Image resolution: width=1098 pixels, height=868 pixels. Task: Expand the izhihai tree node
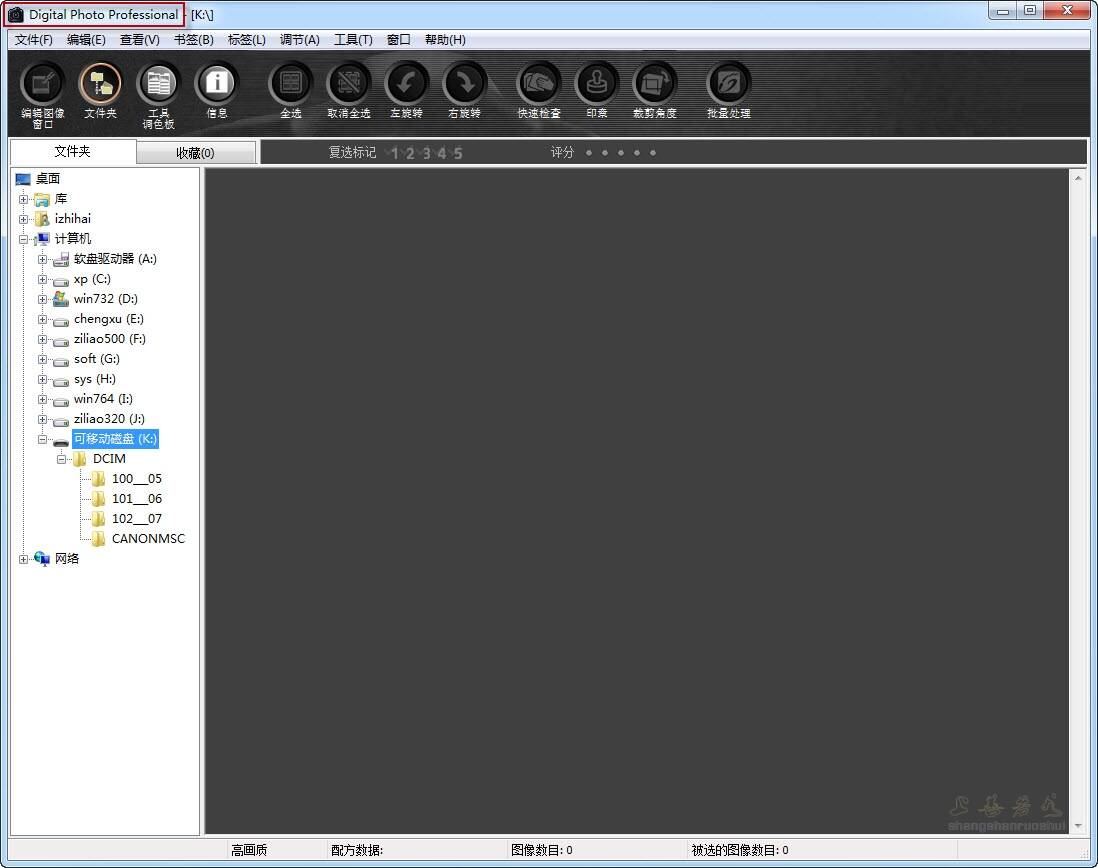[x=24, y=219]
